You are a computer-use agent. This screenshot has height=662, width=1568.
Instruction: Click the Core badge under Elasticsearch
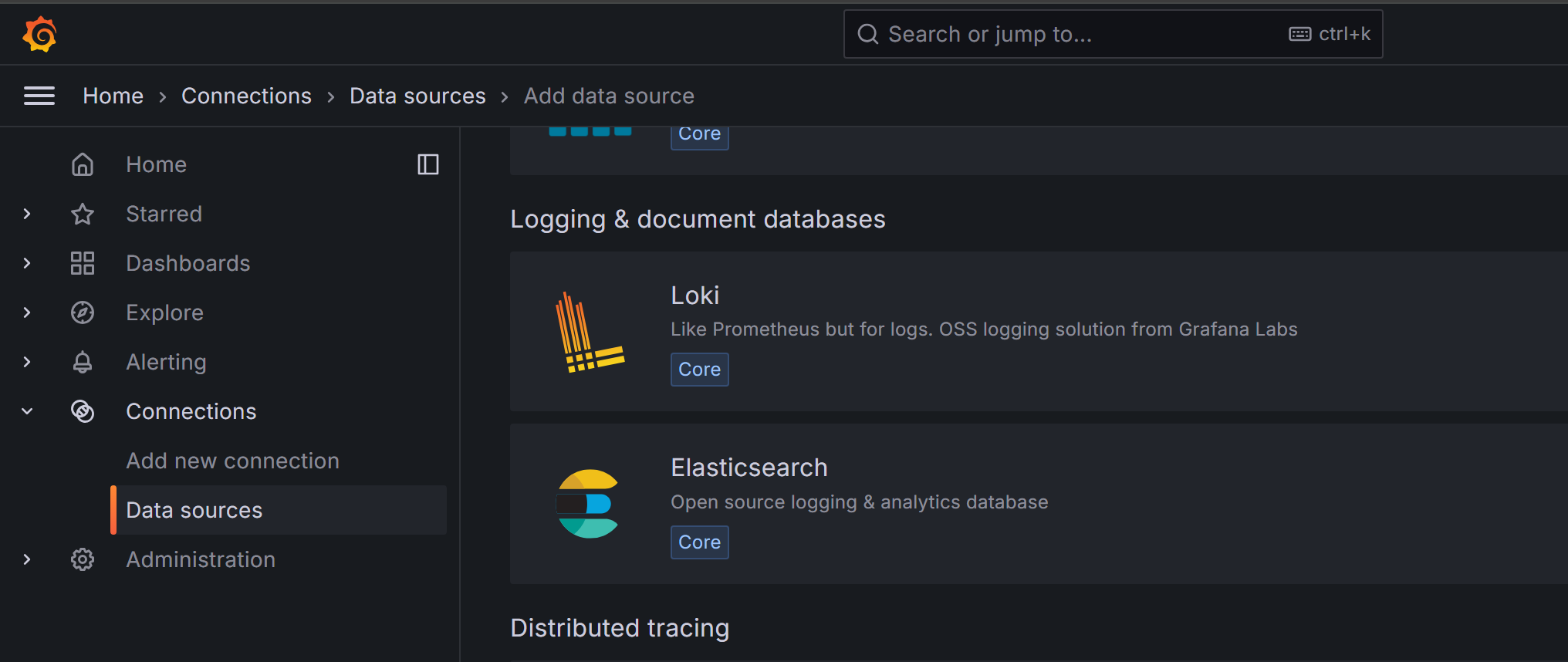(x=700, y=542)
